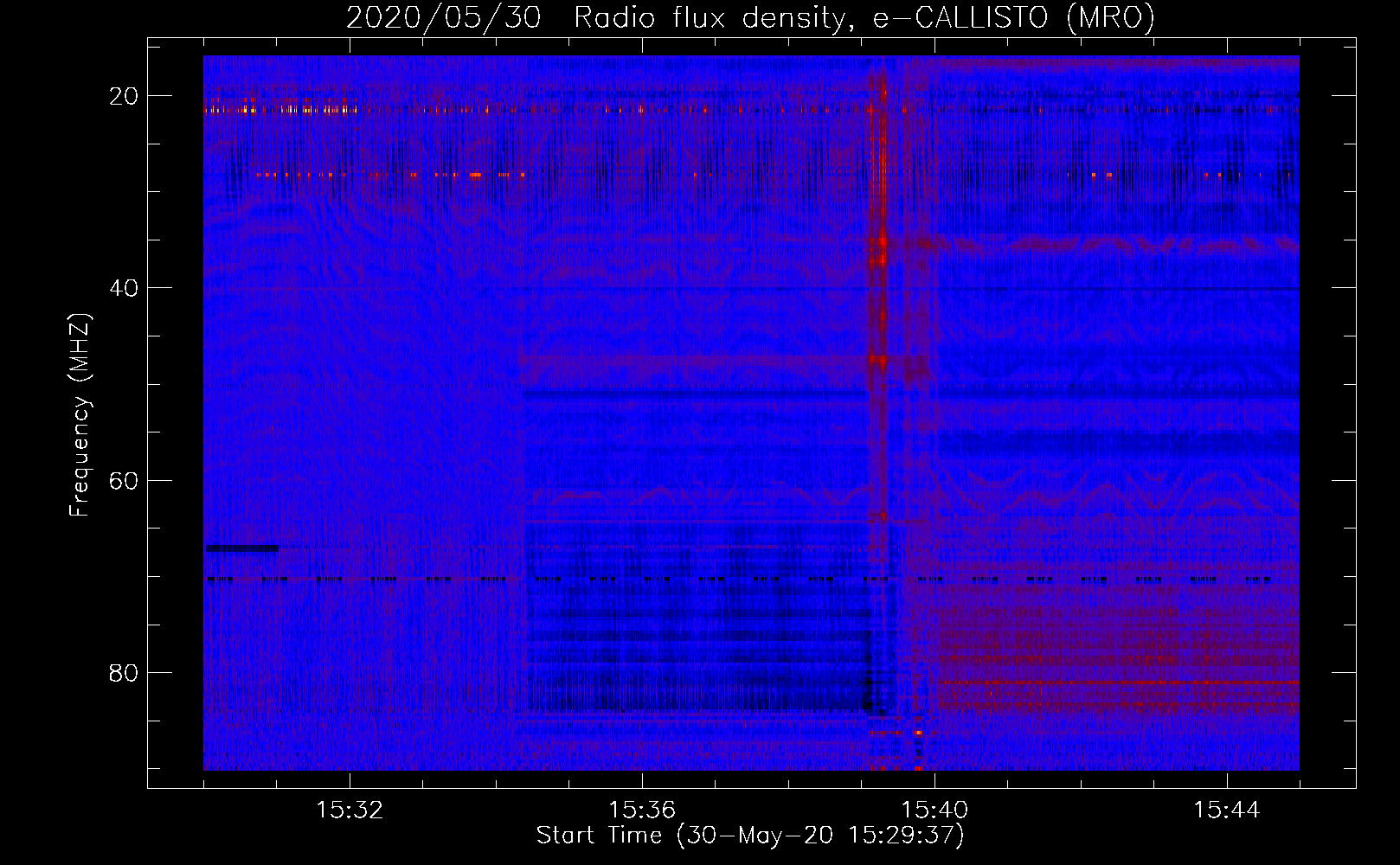The height and width of the screenshot is (865, 1400).
Task: Click the y-axis tick label "80"
Action: click(x=125, y=672)
